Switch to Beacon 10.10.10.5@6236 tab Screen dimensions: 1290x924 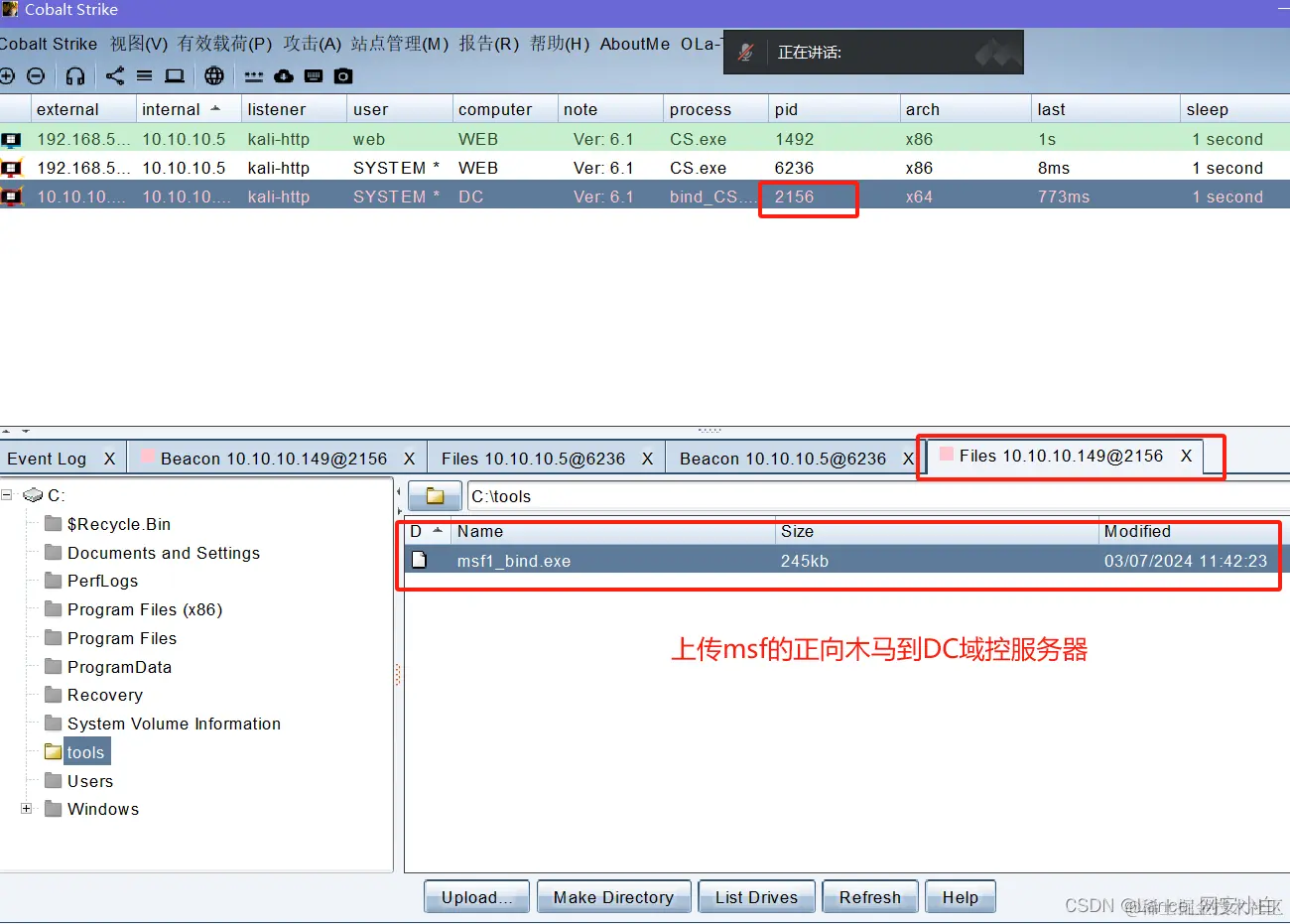[x=782, y=459]
